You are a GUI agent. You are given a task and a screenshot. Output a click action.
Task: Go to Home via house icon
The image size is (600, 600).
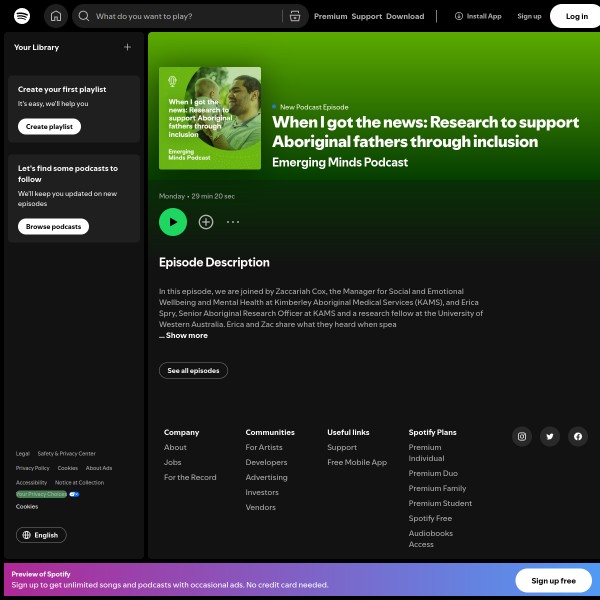(56, 16)
